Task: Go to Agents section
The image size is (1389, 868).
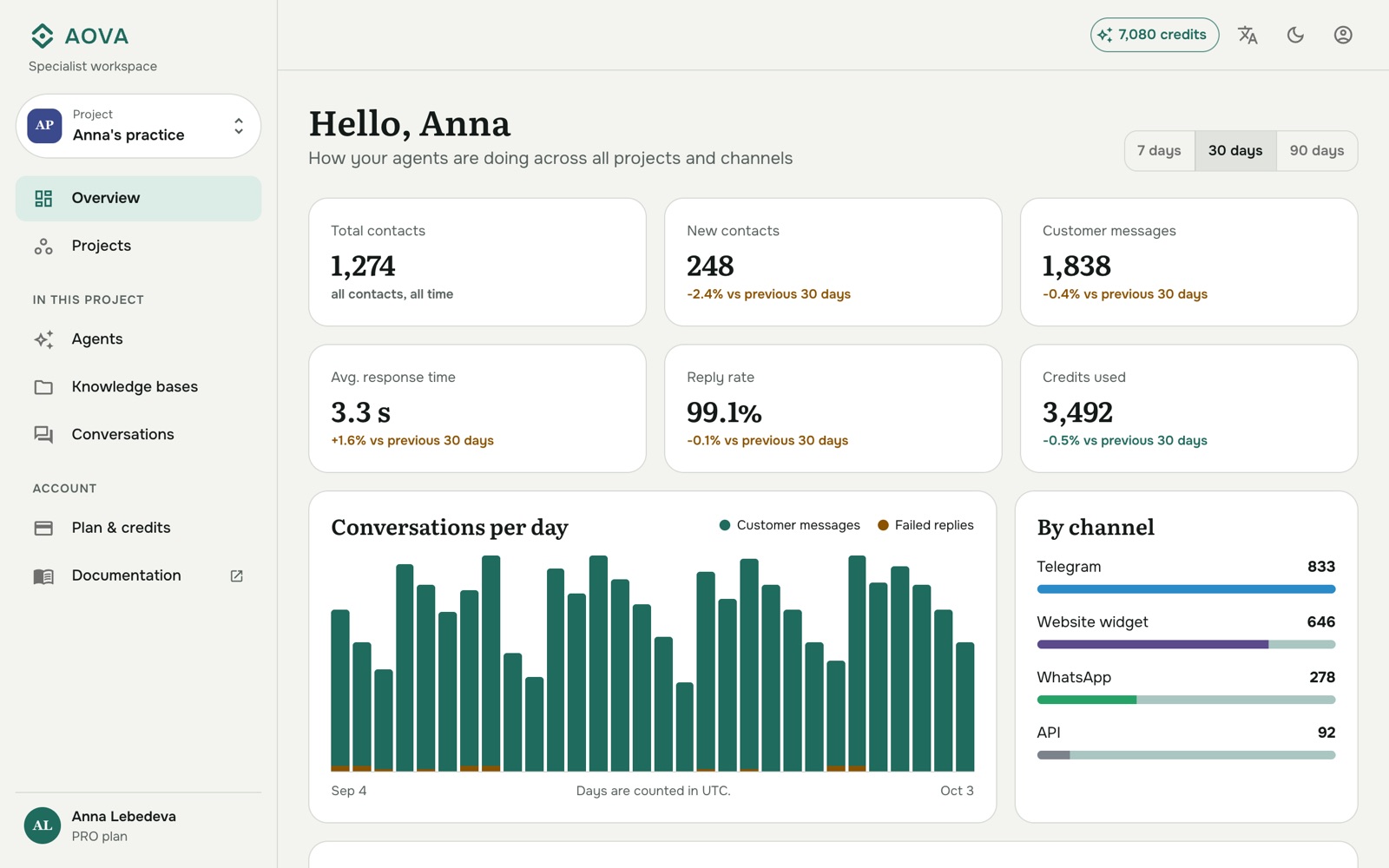Action: [138, 339]
